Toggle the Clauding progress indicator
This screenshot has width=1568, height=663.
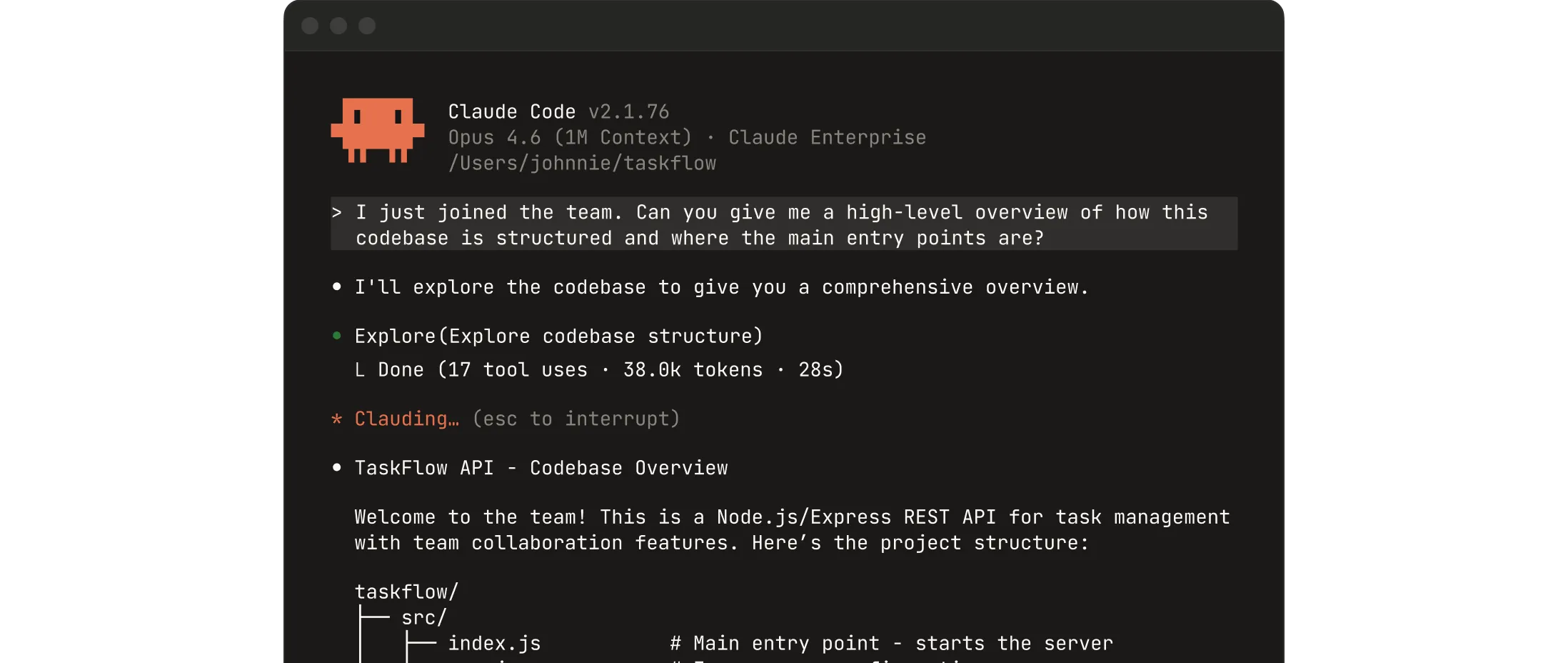pos(407,419)
